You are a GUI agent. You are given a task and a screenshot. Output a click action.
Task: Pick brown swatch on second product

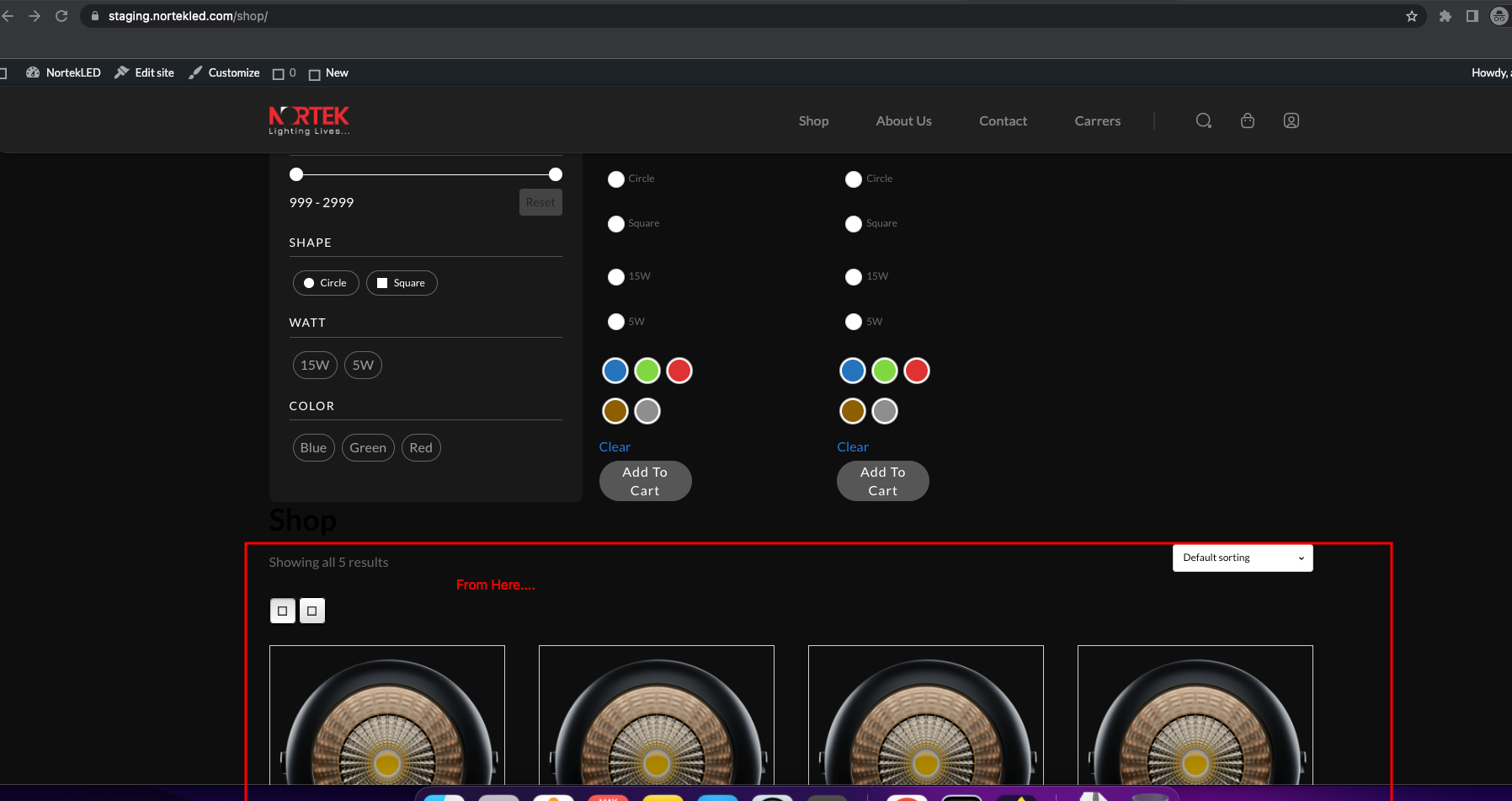853,411
